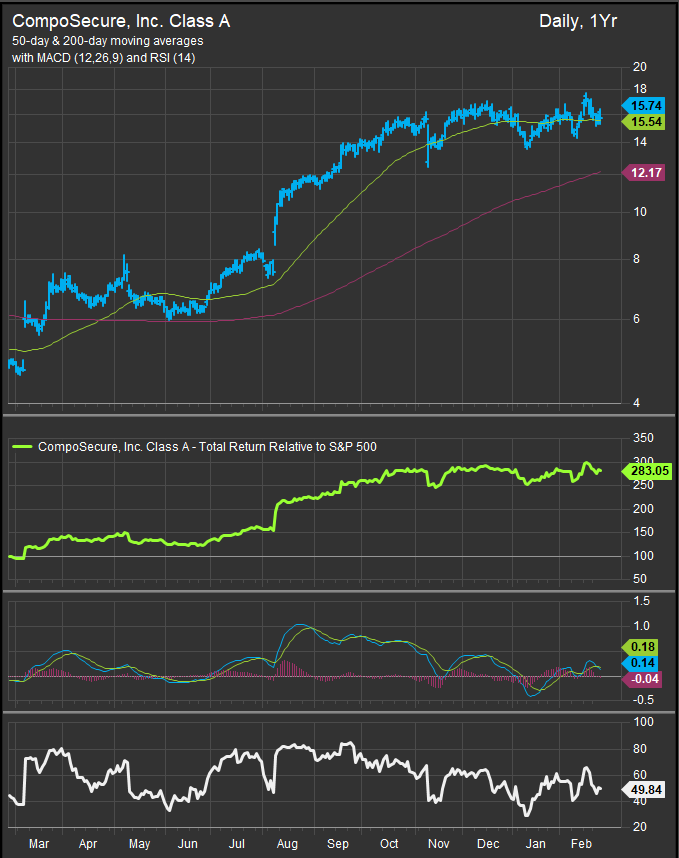Click the magenta -0.04 histogram tag
The height and width of the screenshot is (858, 679).
tap(642, 679)
